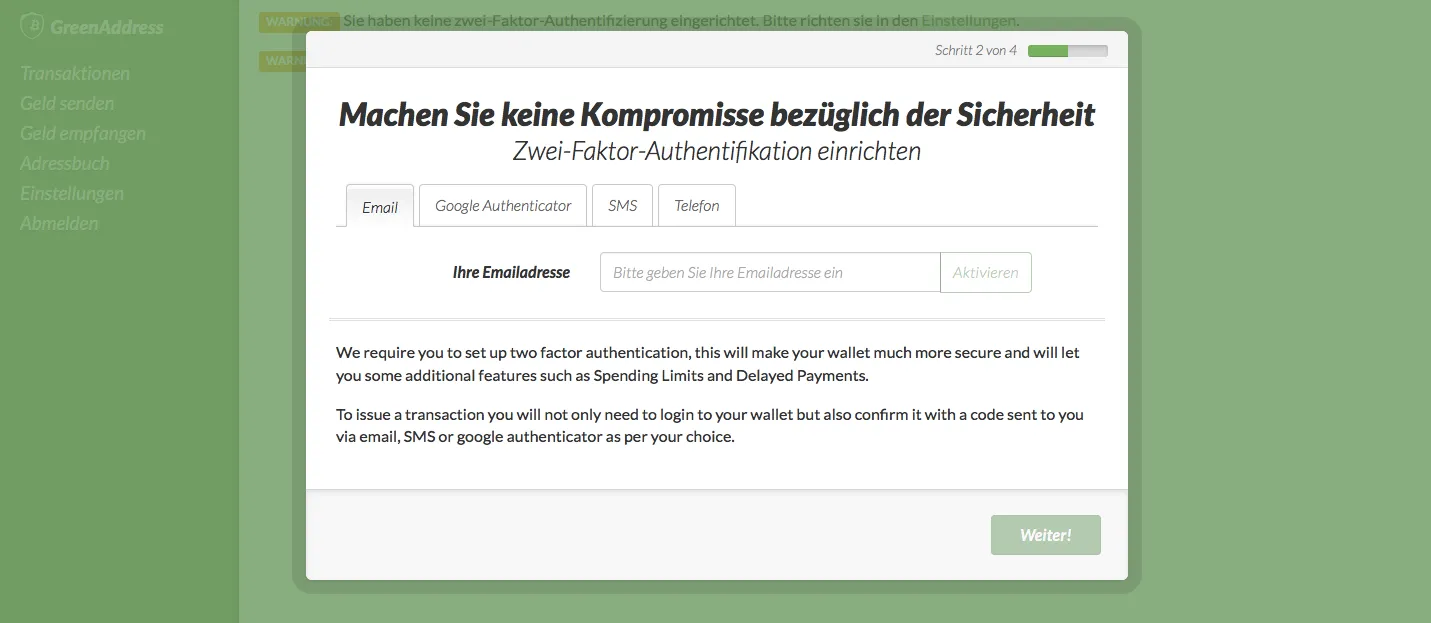The height and width of the screenshot is (623, 1431).
Task: Click the first WARNUNG badge
Action: 298,21
